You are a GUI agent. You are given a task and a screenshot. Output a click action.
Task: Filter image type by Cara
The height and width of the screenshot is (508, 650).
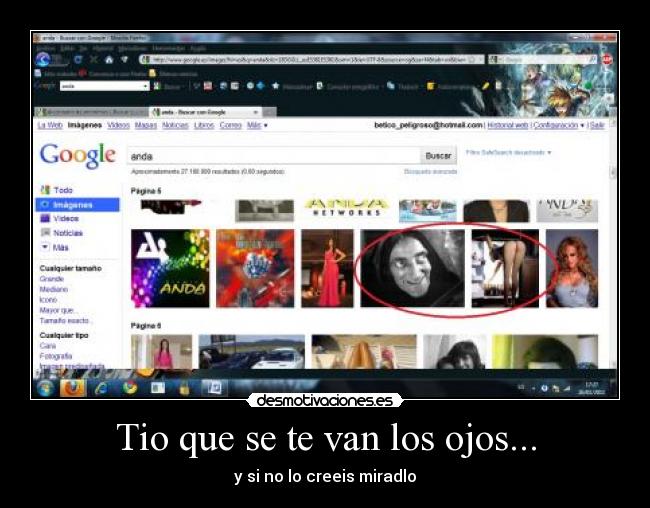tap(48, 345)
